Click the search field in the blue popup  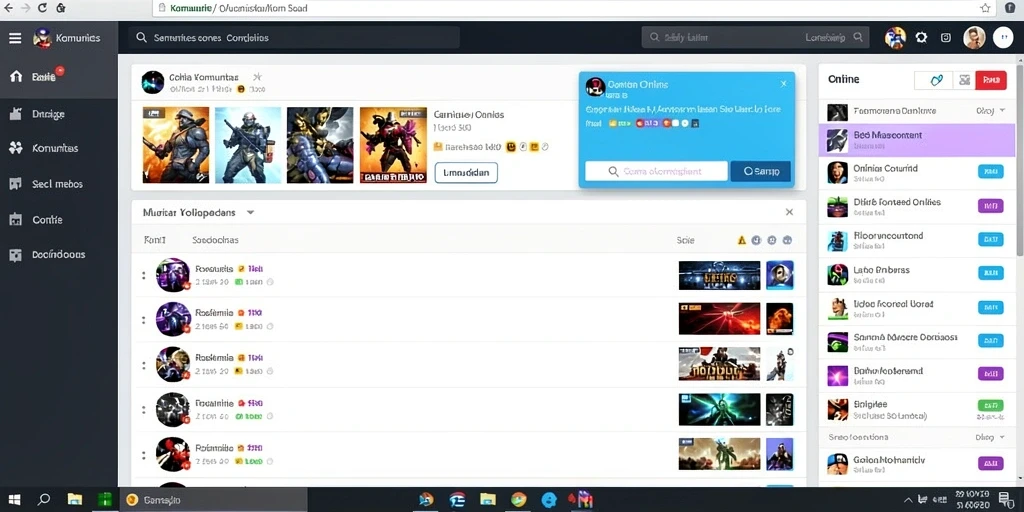tap(656, 171)
